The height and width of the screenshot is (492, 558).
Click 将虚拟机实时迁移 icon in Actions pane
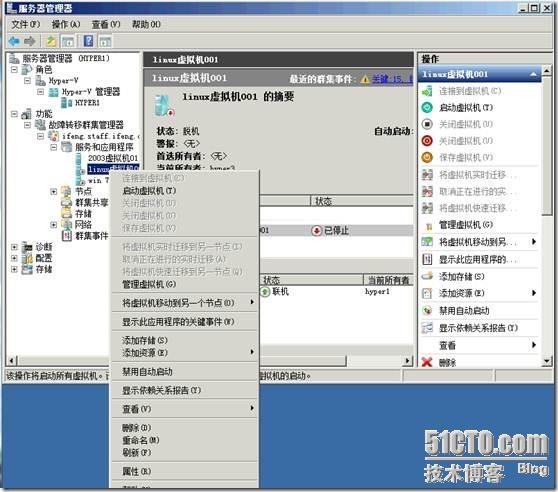coord(427,175)
